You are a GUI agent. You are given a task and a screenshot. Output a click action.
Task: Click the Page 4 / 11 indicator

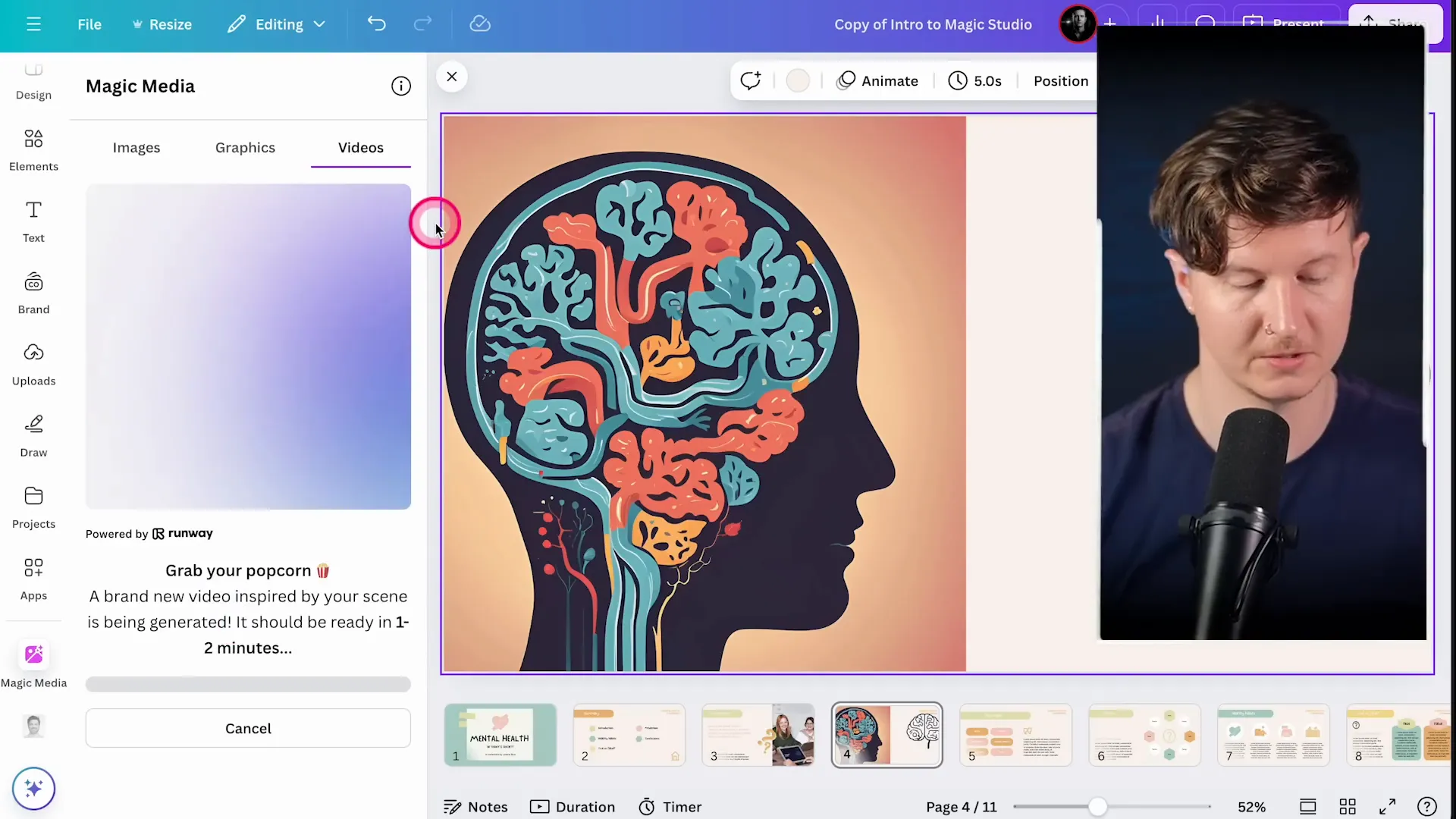click(x=961, y=807)
